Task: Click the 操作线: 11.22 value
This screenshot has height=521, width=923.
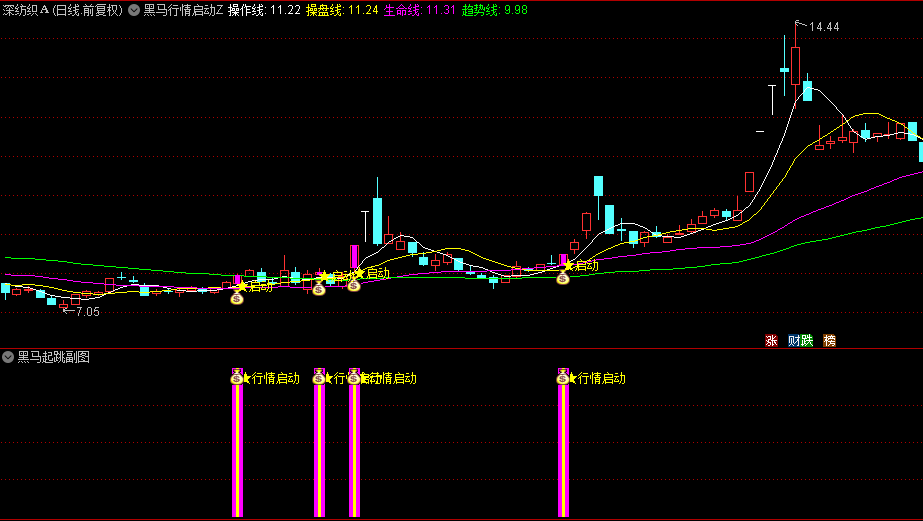Action: click(x=264, y=10)
